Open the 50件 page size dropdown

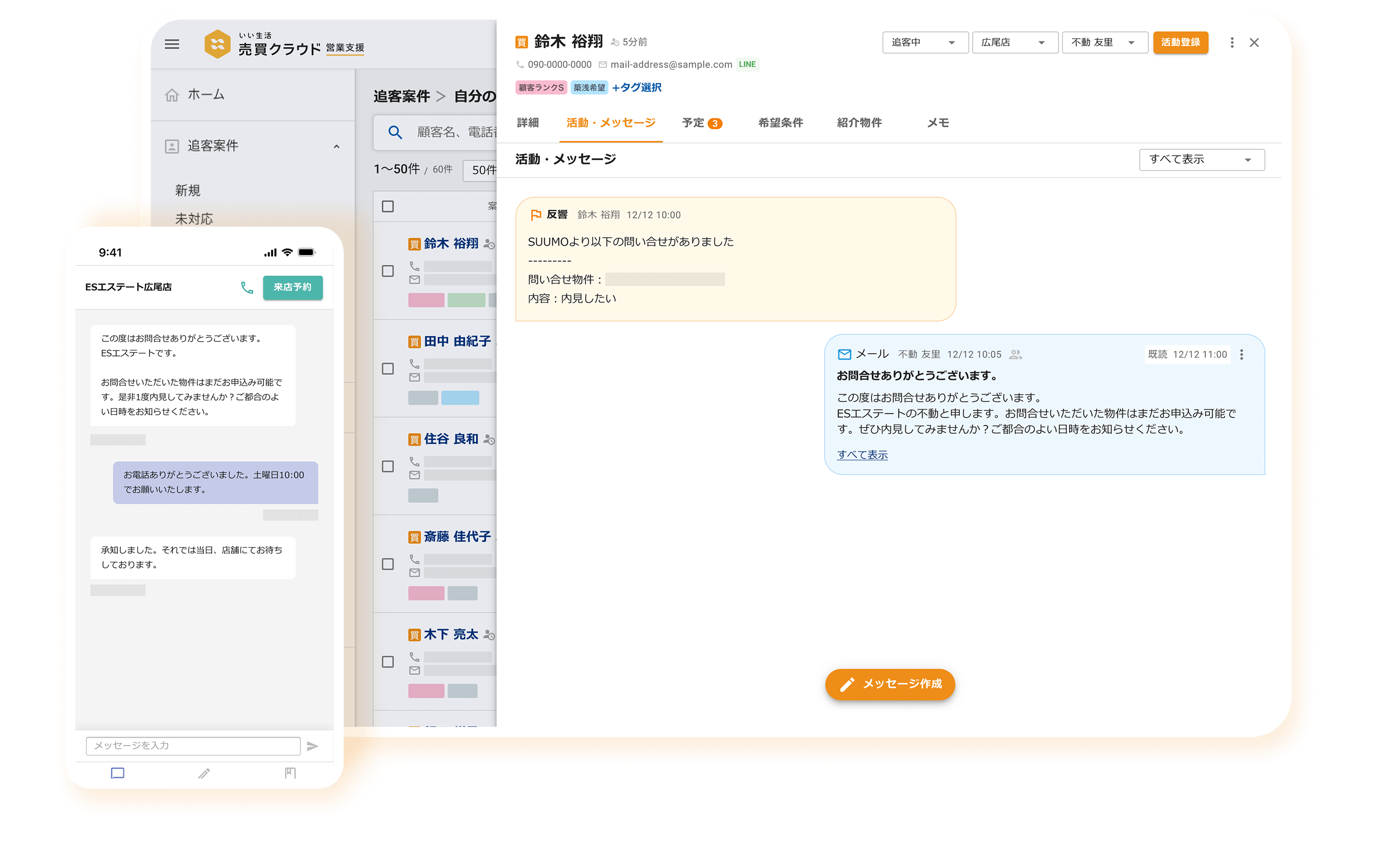click(x=480, y=170)
